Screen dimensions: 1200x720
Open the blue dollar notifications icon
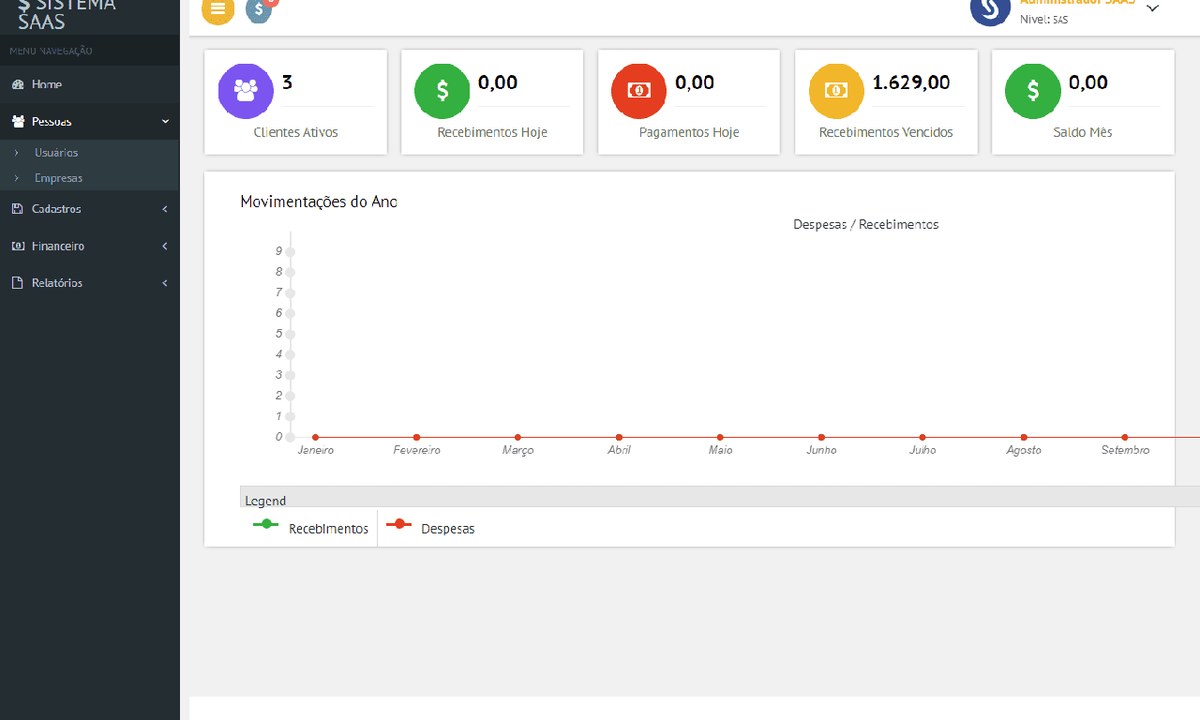click(x=260, y=10)
